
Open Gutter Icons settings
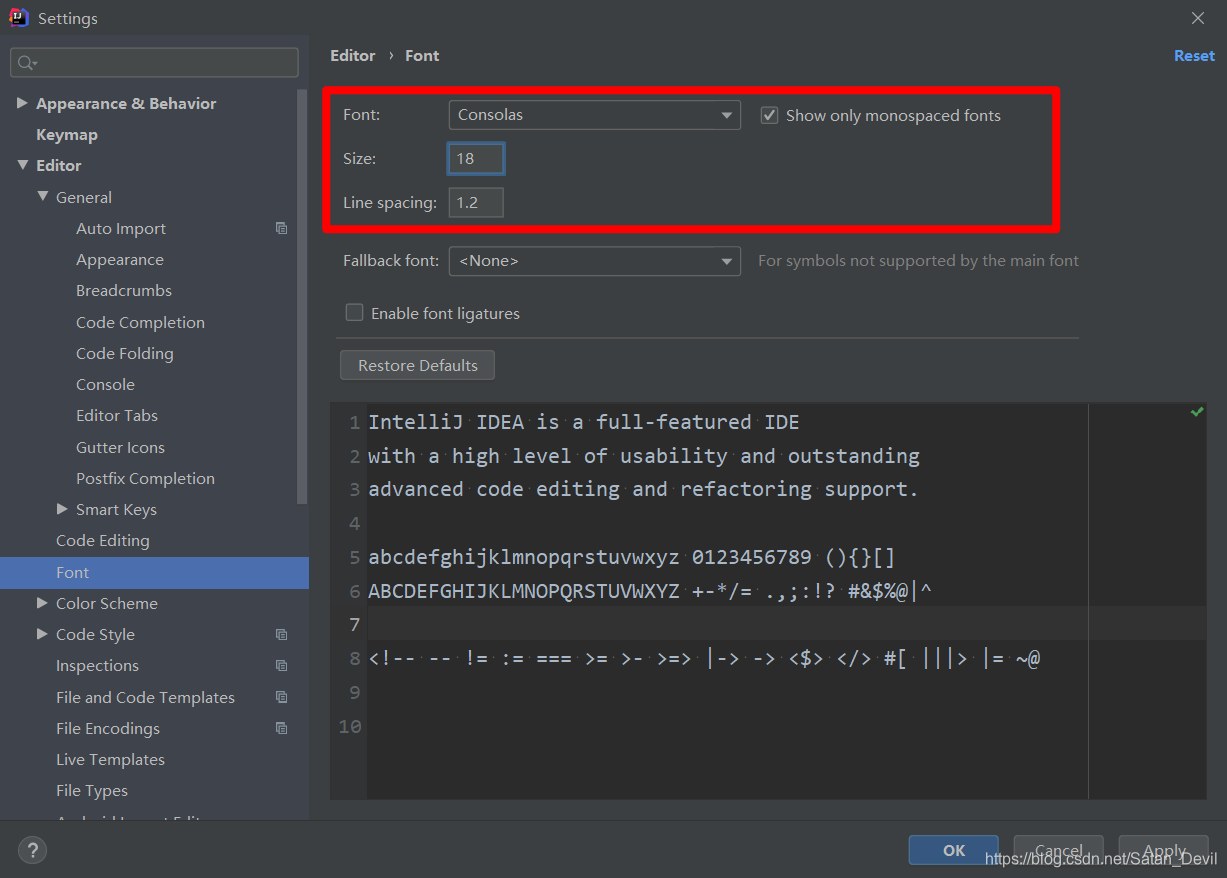pos(120,447)
